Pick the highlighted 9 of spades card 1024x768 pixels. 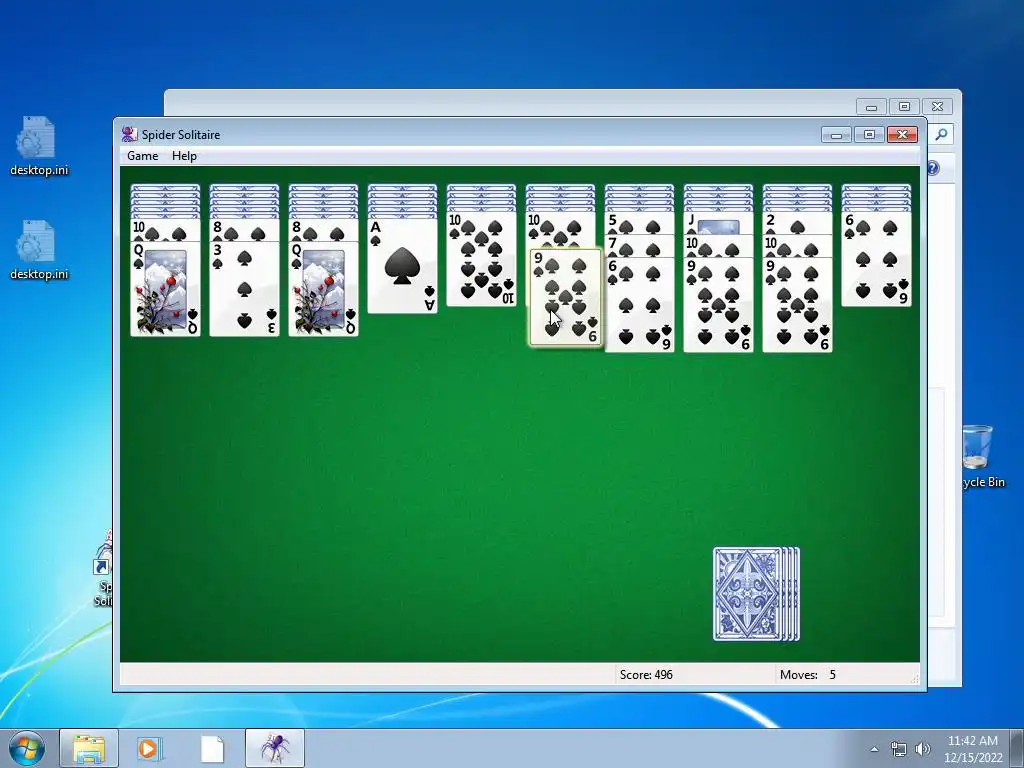pyautogui.click(x=566, y=297)
